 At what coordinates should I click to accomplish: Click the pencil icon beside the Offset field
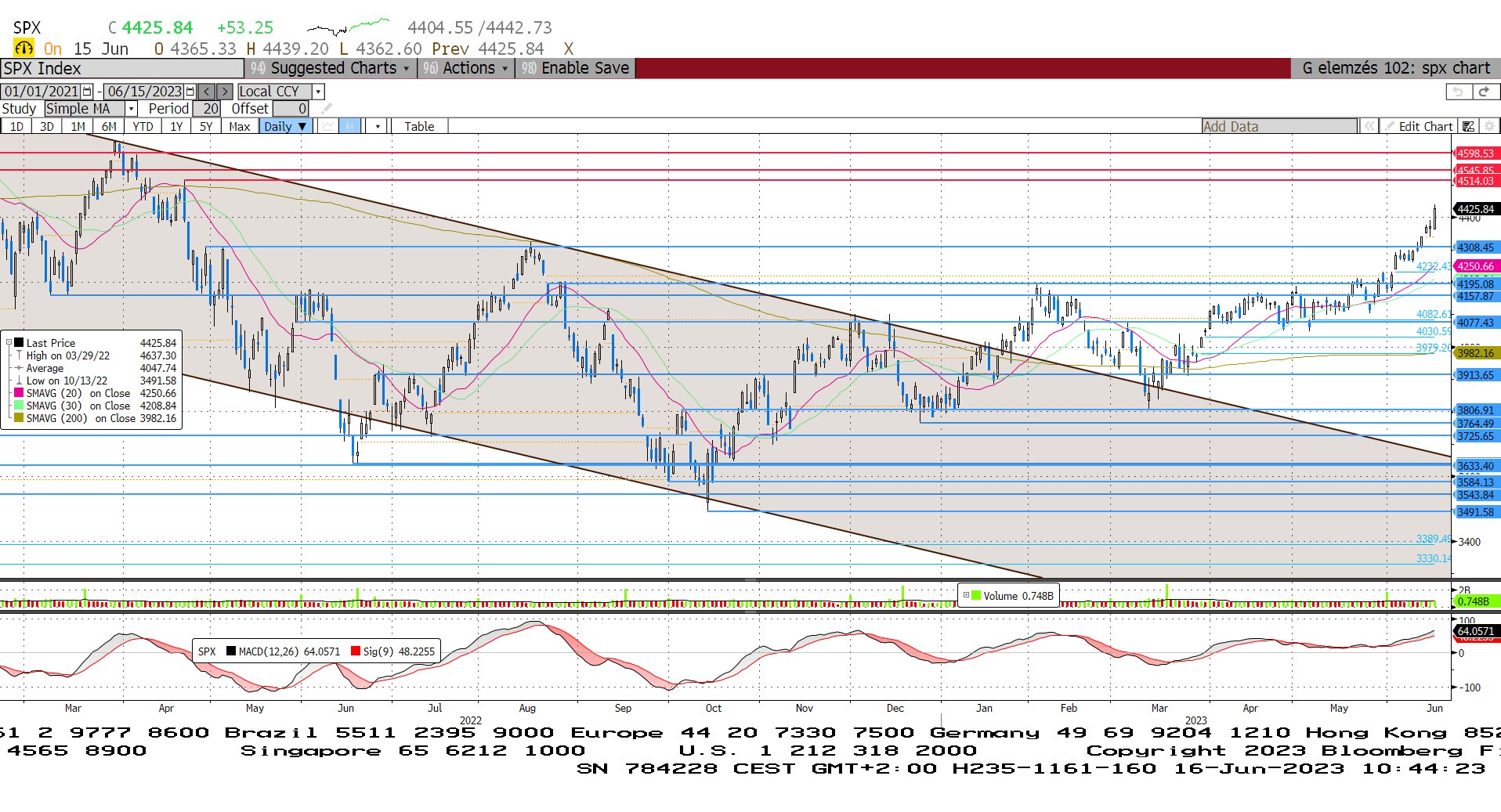pyautogui.click(x=327, y=109)
